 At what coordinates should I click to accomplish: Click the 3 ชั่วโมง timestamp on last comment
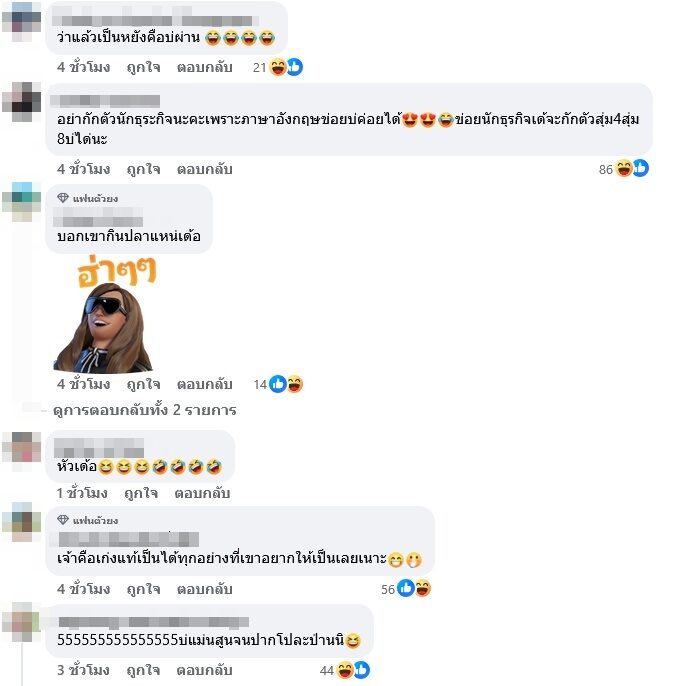click(x=83, y=670)
